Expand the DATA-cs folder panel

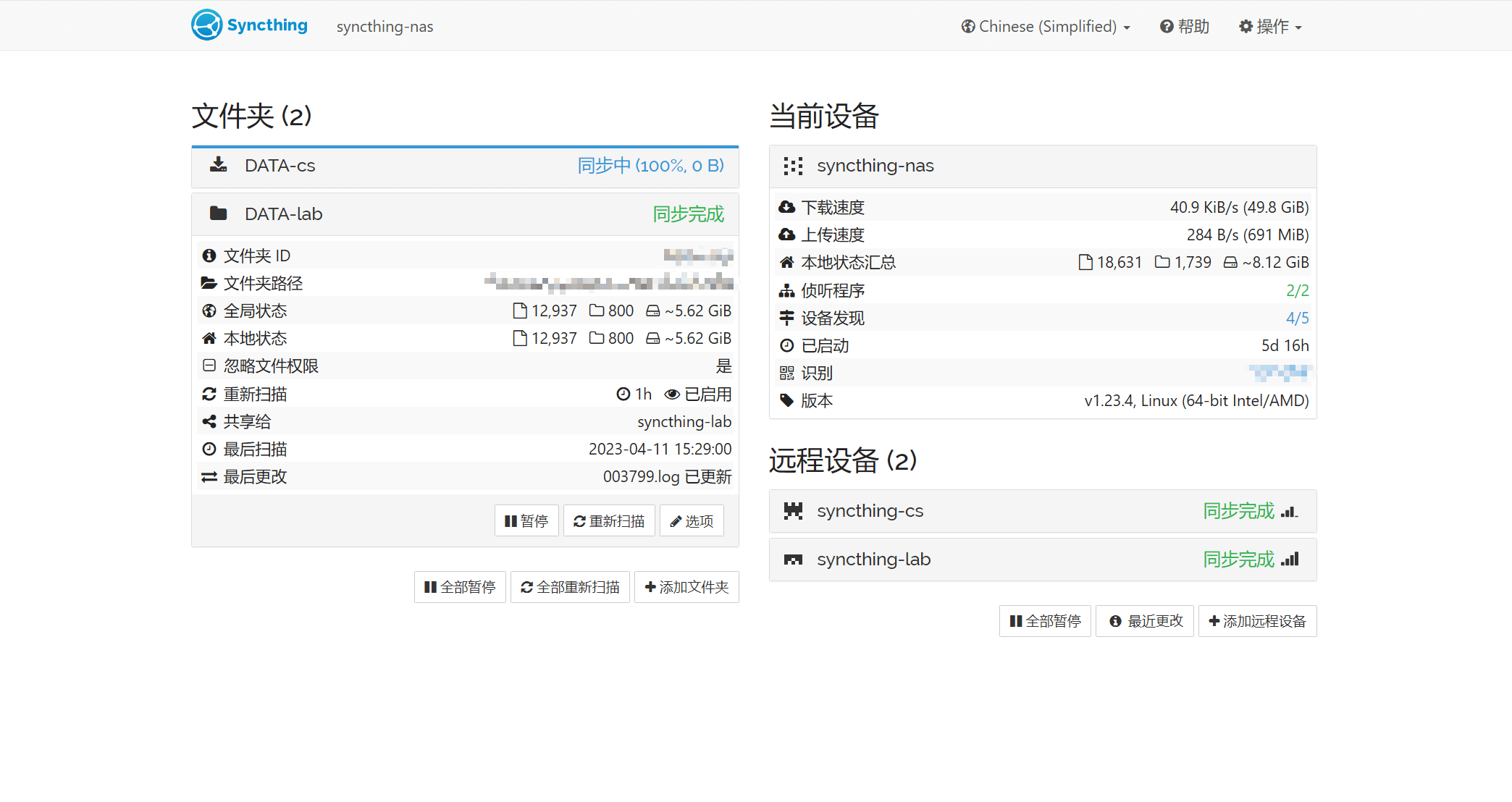465,166
